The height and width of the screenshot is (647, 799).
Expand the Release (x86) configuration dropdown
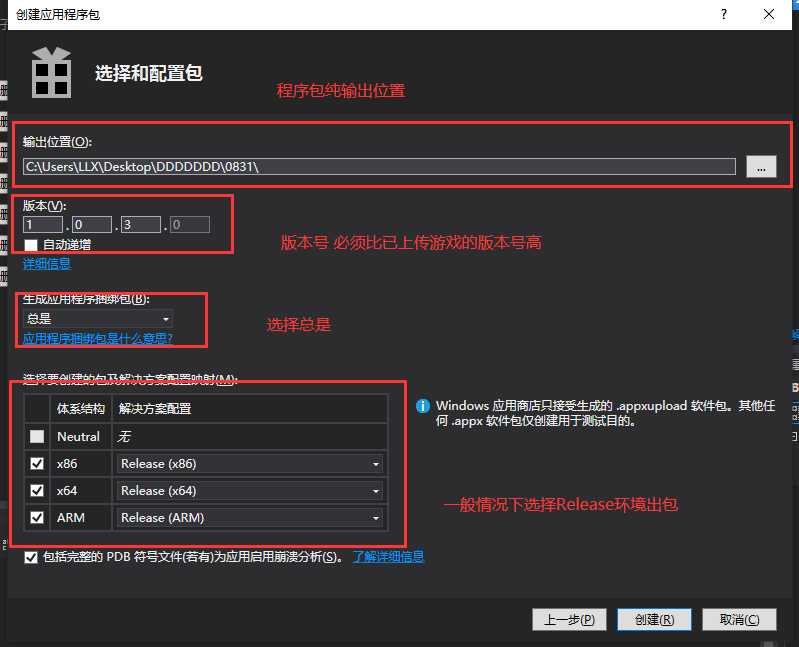pos(250,464)
